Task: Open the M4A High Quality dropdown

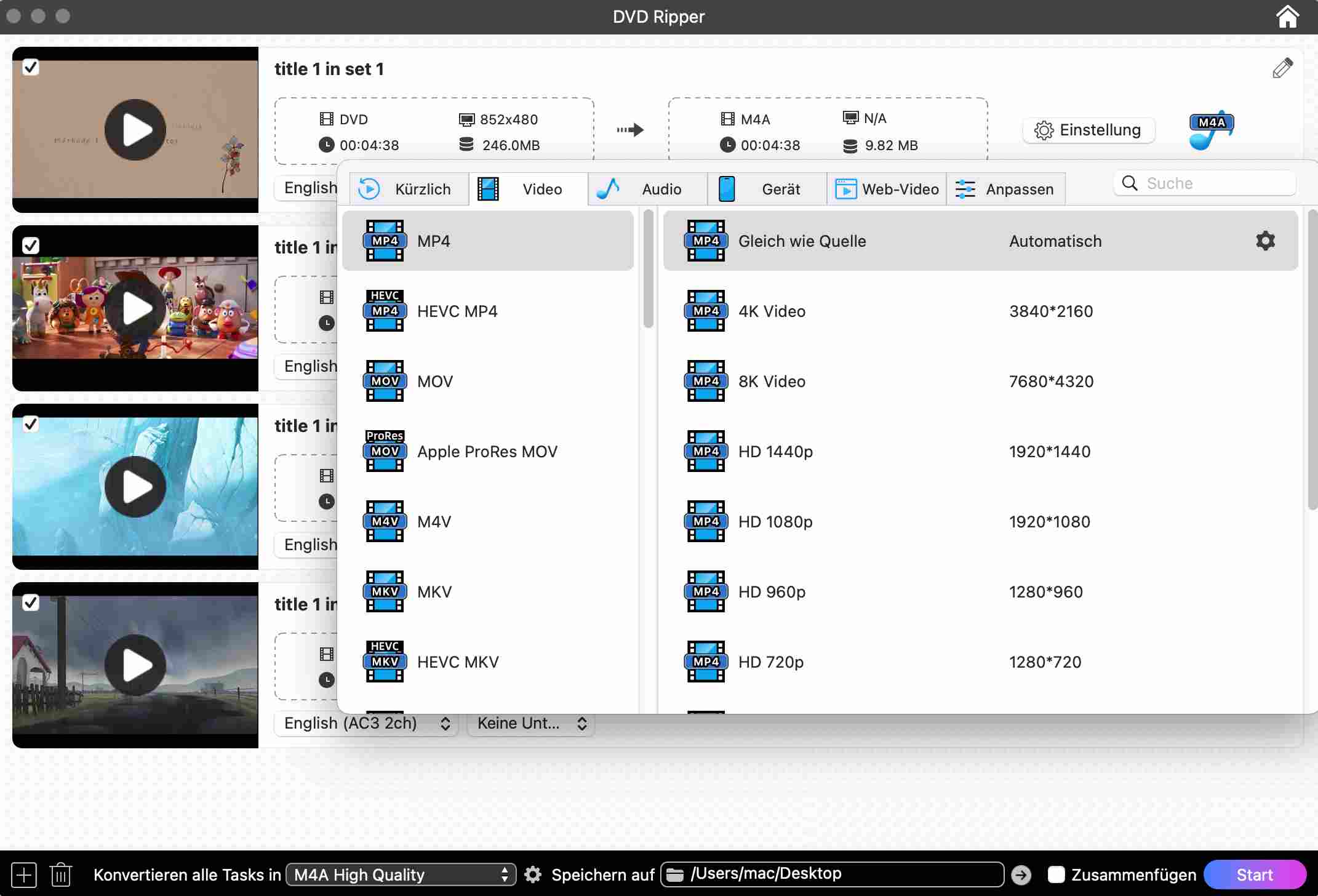Action: [401, 874]
